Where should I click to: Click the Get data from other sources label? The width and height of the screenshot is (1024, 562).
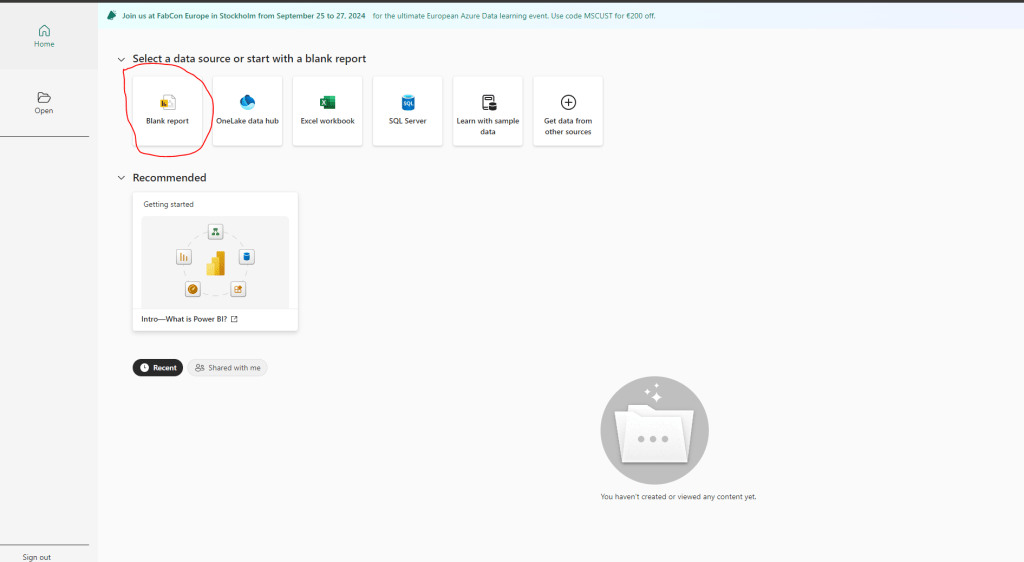click(568, 126)
